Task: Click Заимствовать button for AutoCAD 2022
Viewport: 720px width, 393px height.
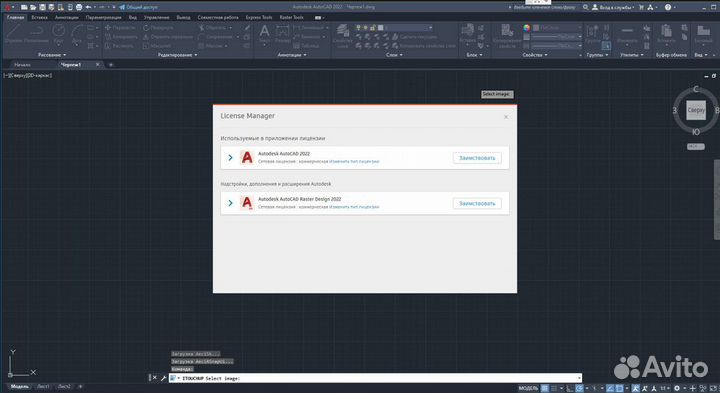Action: [x=477, y=157]
